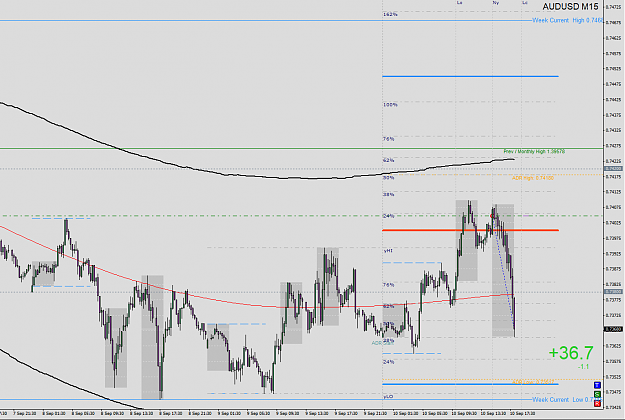Click the Ny session label at top
The height and width of the screenshot is (420, 625).
[495, 3]
